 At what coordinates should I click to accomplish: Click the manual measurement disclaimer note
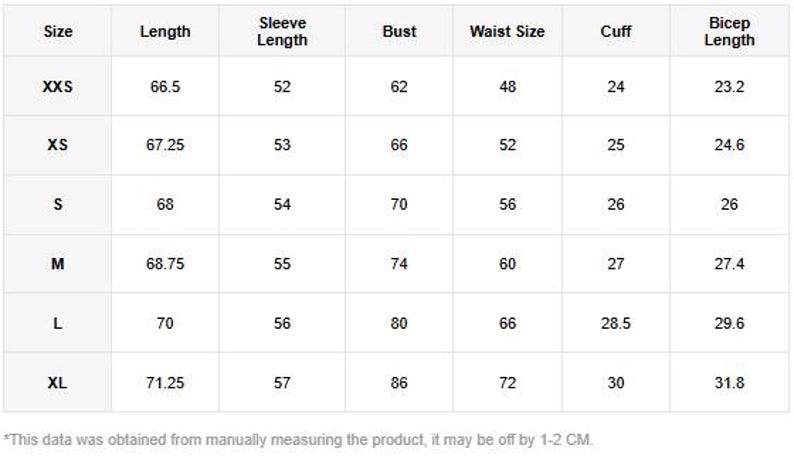298,440
